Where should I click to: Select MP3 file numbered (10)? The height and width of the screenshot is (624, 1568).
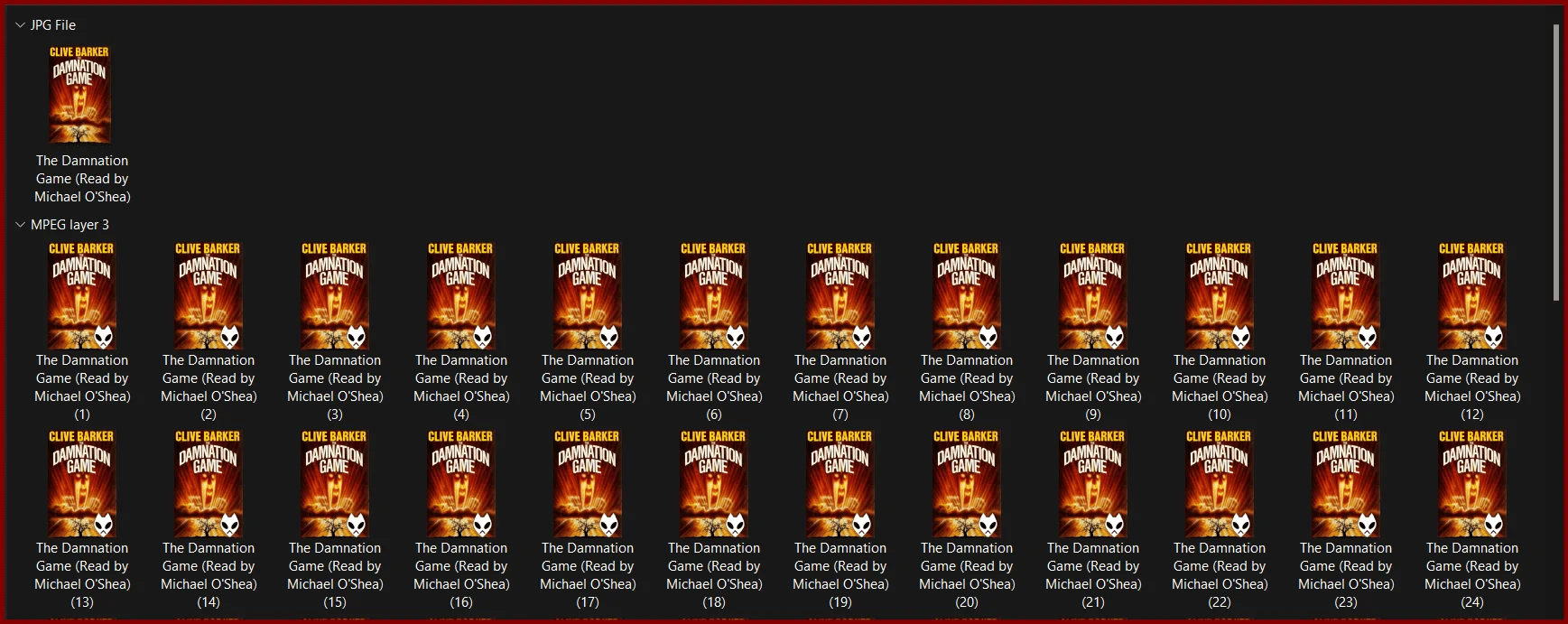(x=1220, y=331)
